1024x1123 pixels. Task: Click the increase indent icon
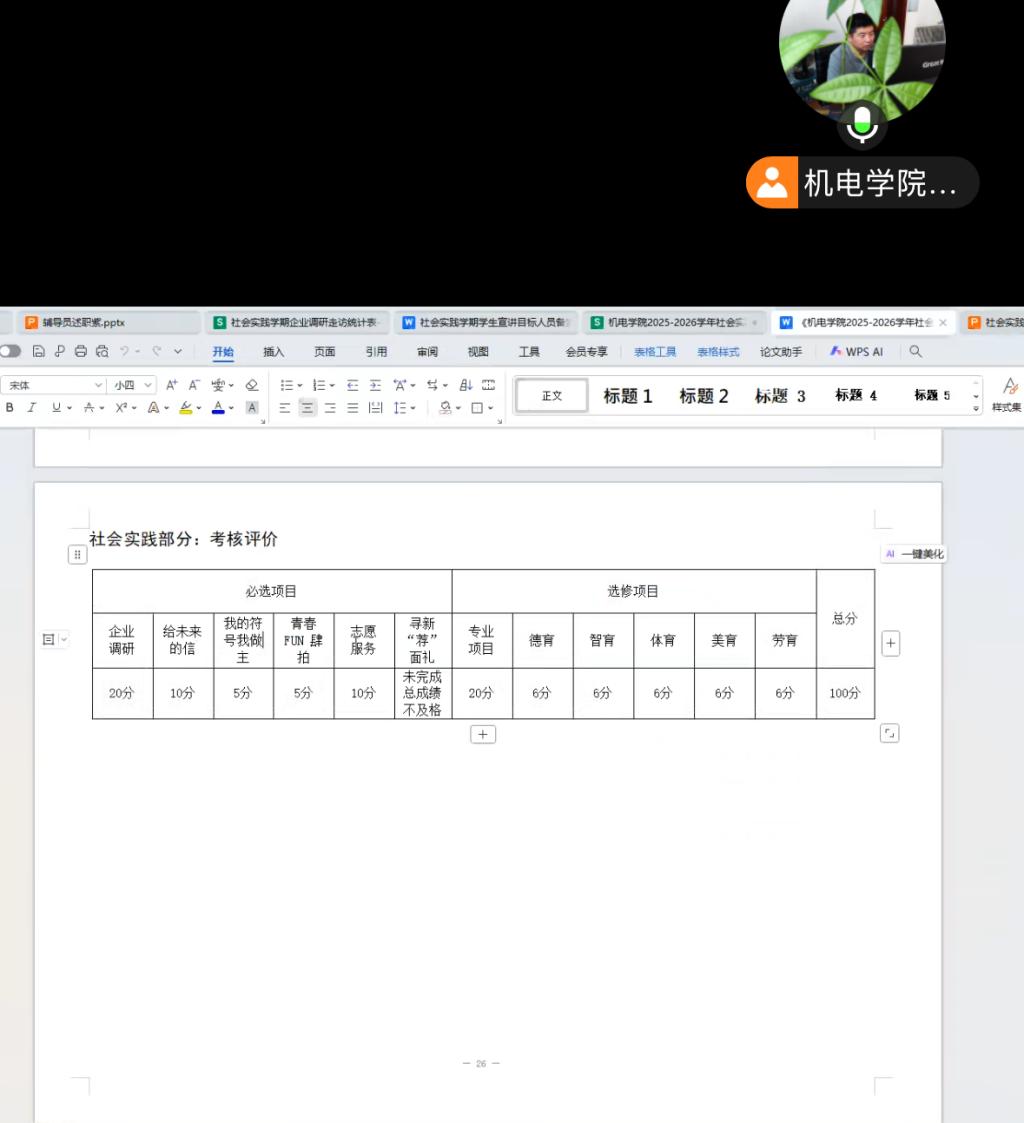coord(375,385)
